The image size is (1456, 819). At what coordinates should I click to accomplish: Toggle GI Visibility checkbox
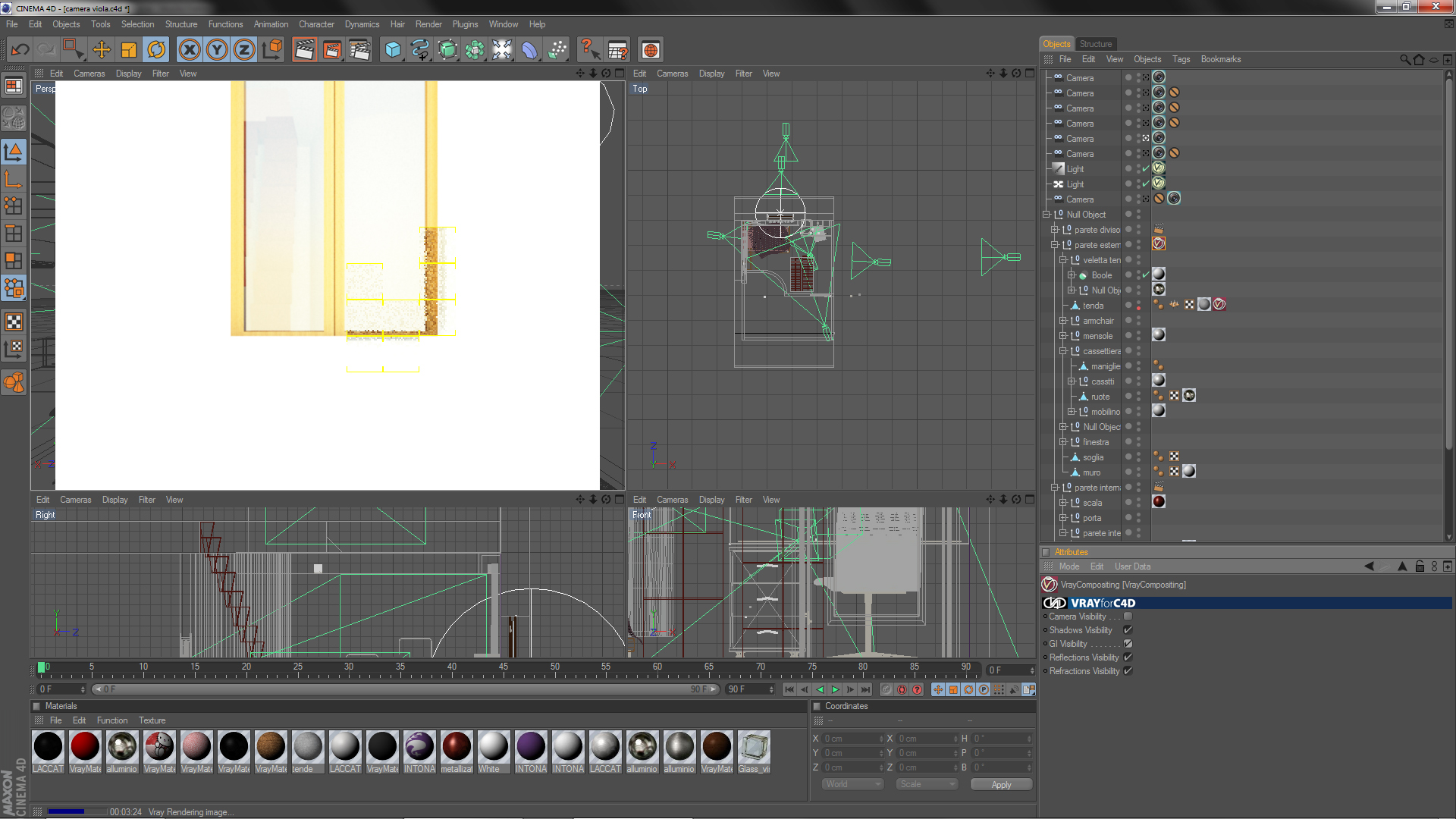(x=1128, y=644)
